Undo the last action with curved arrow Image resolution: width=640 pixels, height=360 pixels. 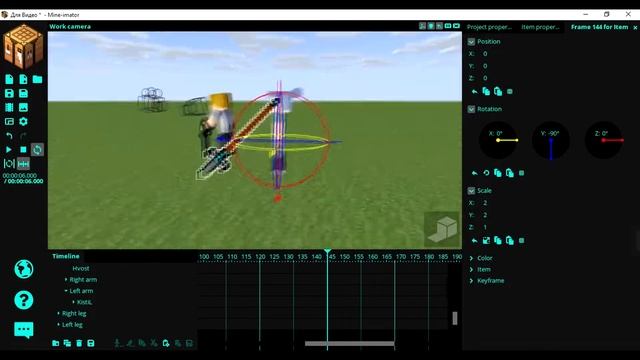coord(9,136)
